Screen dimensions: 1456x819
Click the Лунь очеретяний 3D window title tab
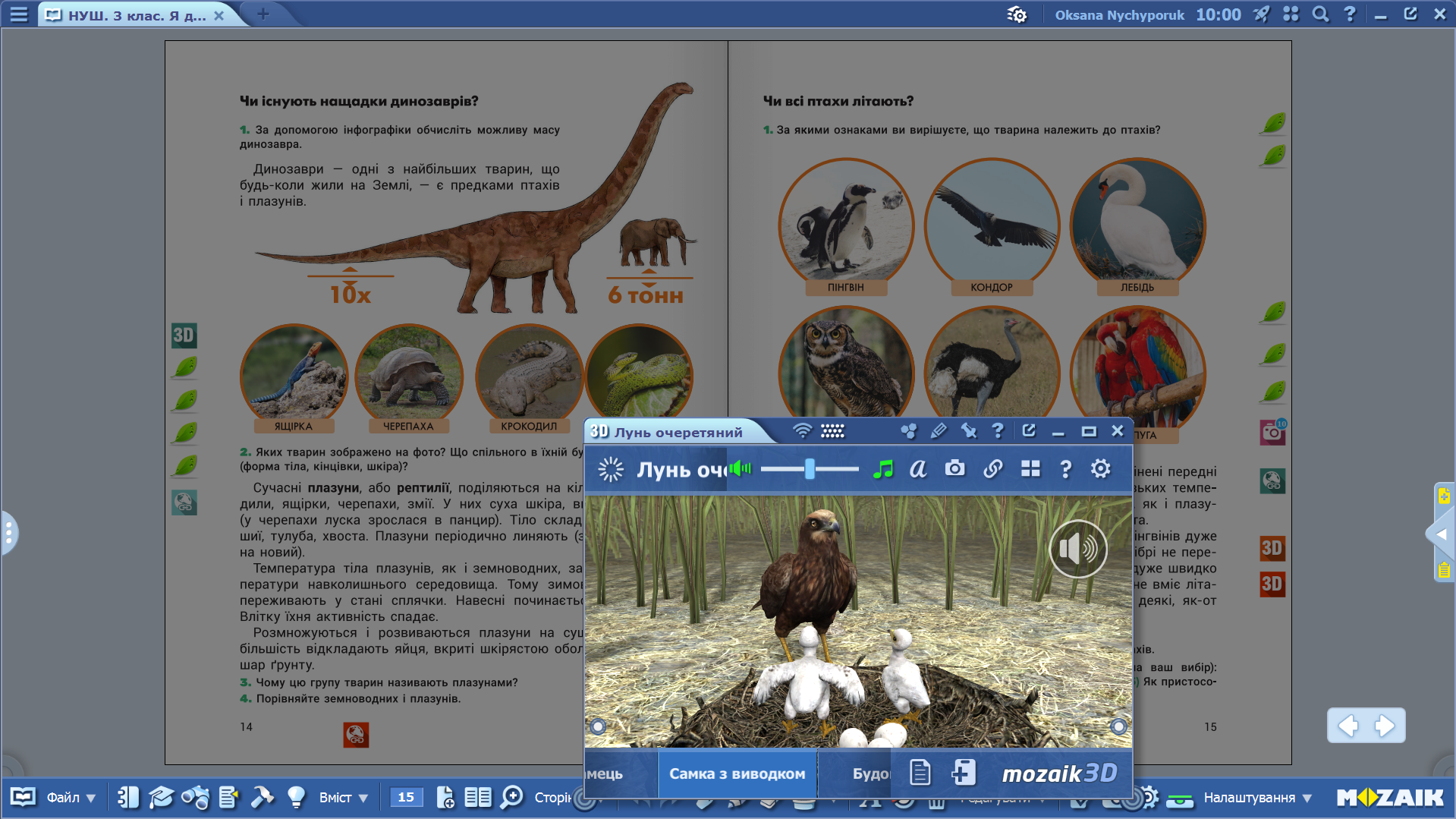click(678, 432)
